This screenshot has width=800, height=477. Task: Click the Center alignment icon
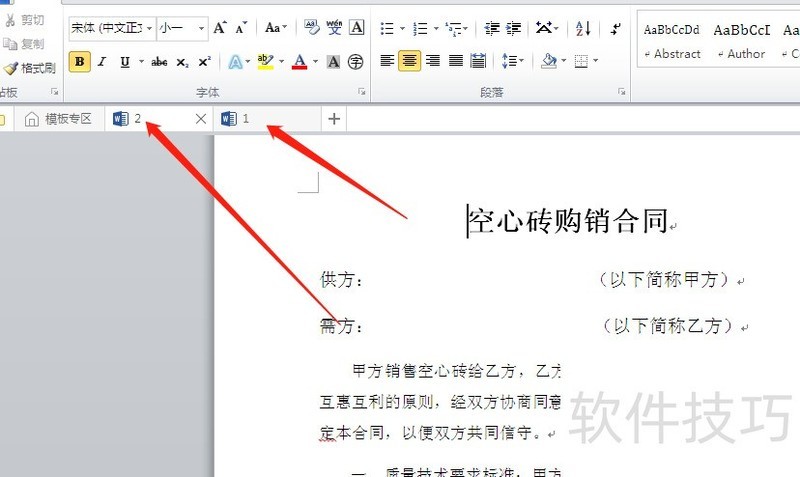pos(409,61)
